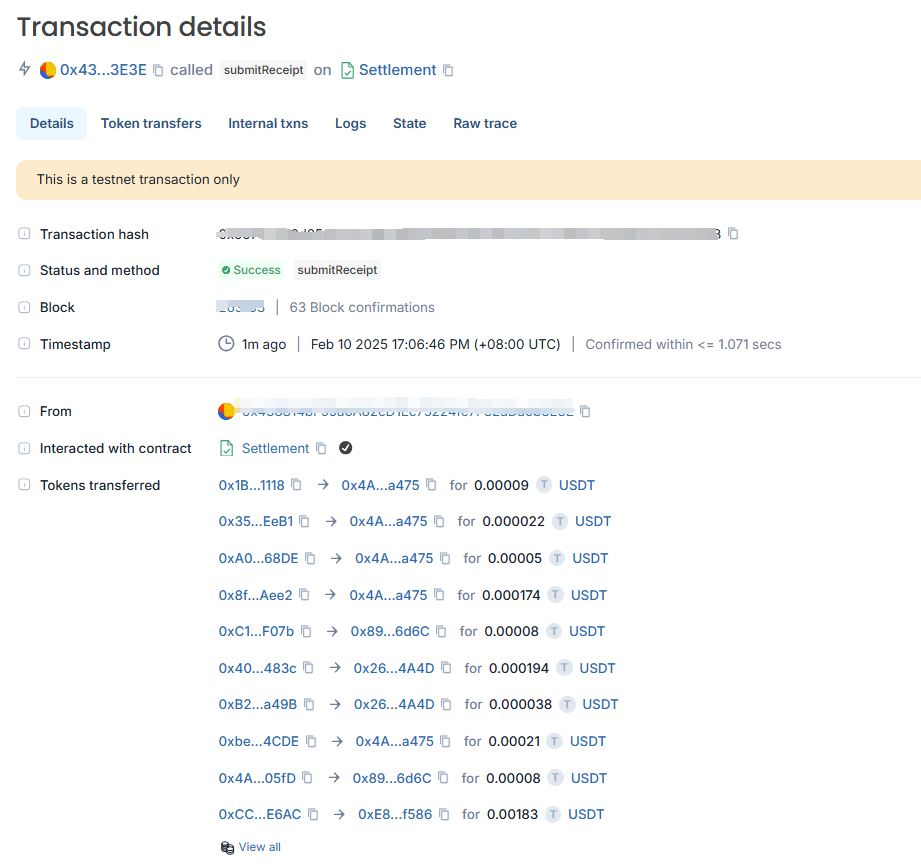Click the verified checkmark next to Settlement
Image resolution: width=921 pixels, height=866 pixels.
tap(346, 448)
